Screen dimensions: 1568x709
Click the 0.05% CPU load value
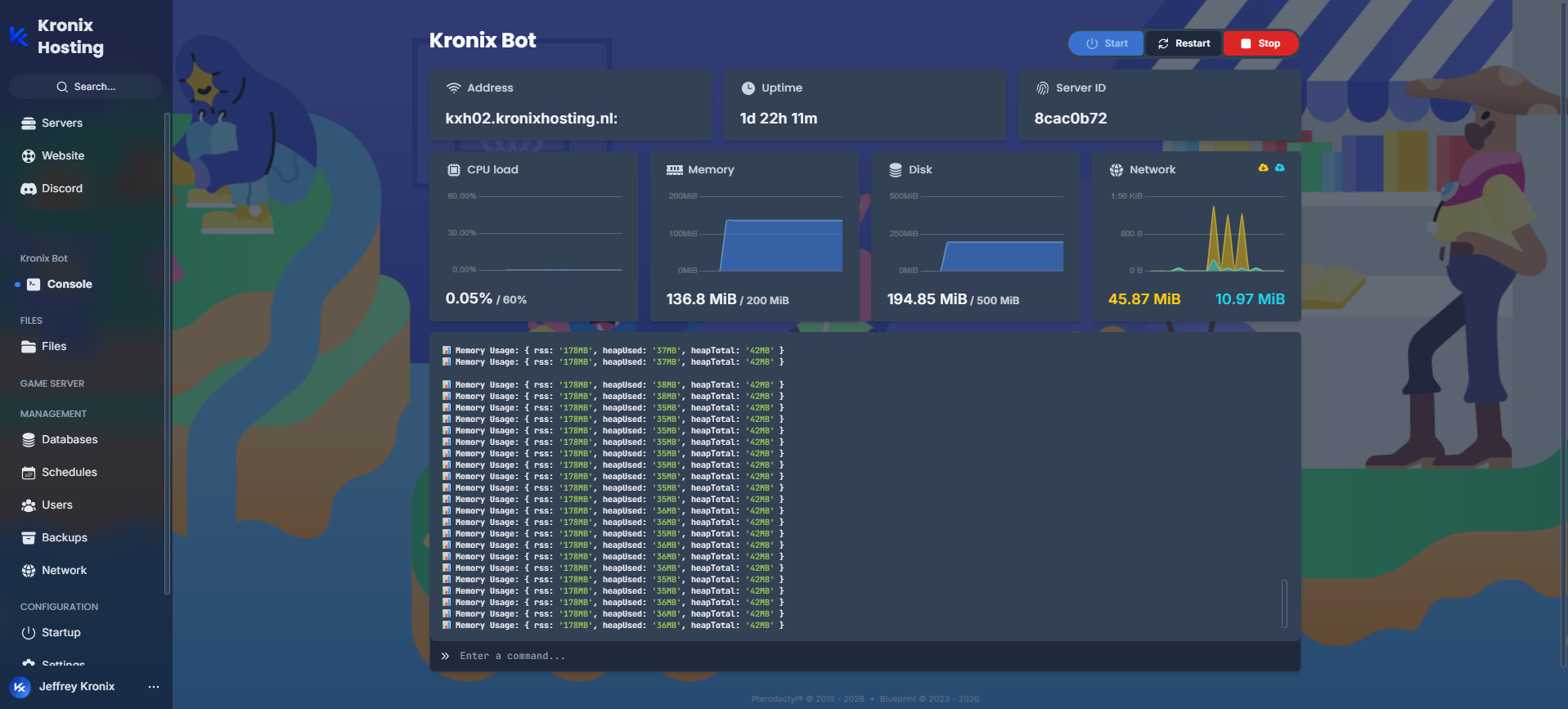coord(469,298)
